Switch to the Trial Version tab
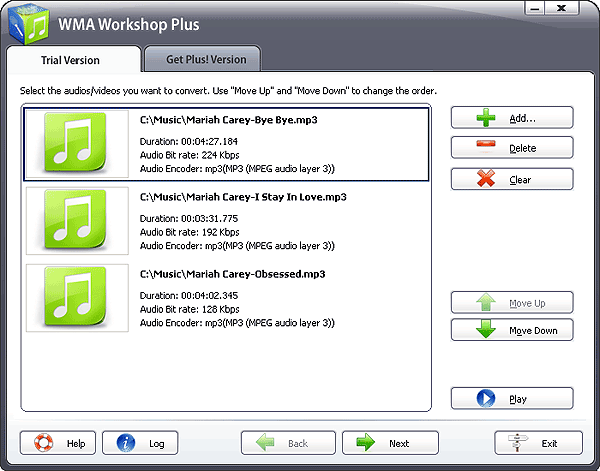Viewport: 600px width, 471px height. (x=74, y=59)
